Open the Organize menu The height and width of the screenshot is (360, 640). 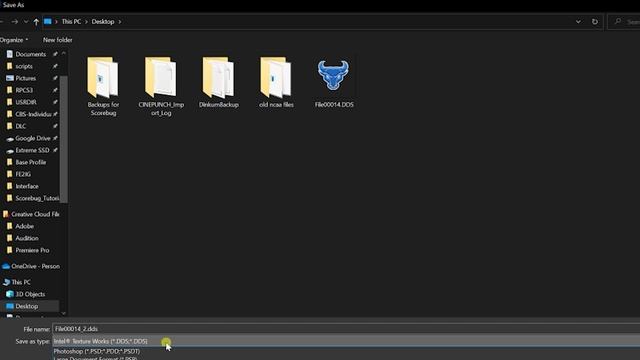pyautogui.click(x=14, y=40)
